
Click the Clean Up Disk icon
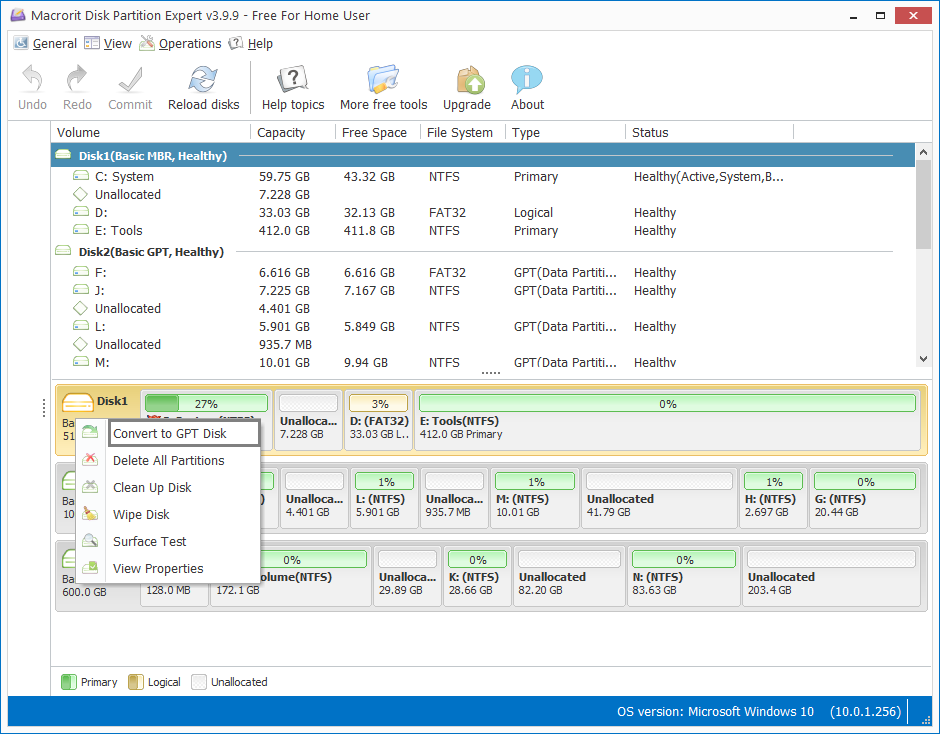click(90, 486)
